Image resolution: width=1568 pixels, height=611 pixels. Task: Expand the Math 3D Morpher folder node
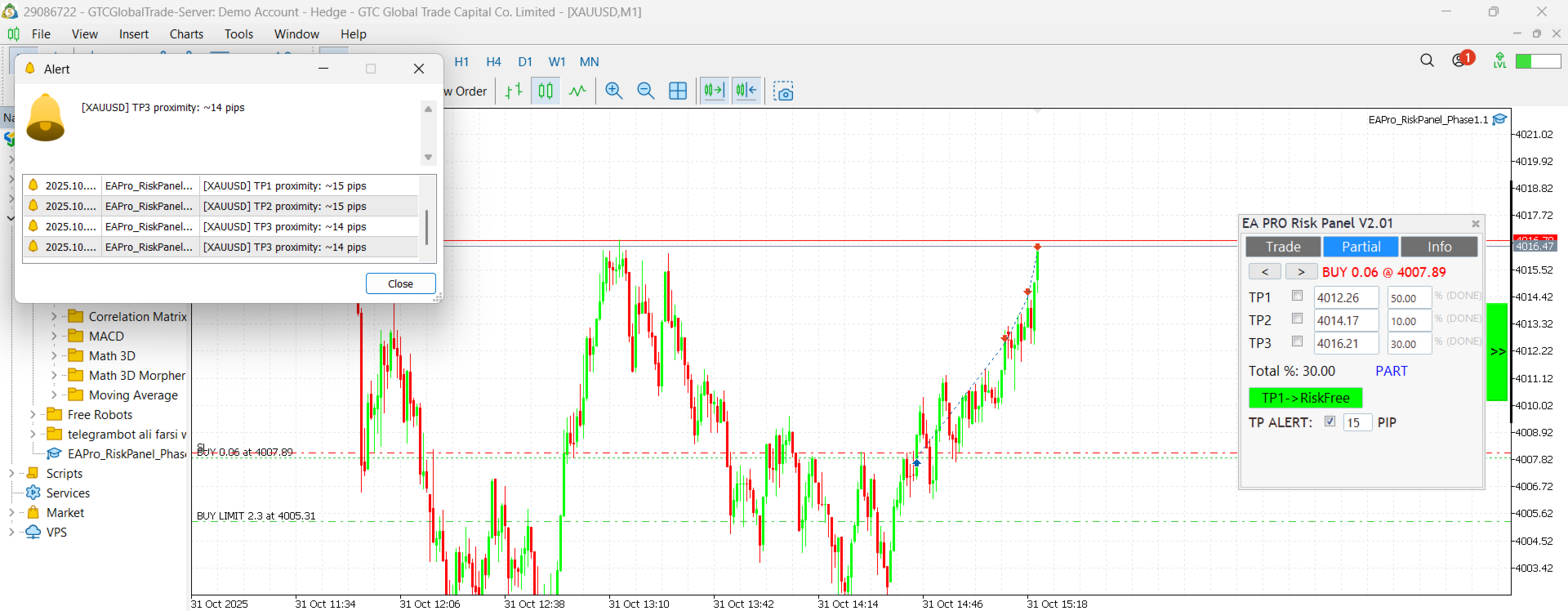pos(54,375)
